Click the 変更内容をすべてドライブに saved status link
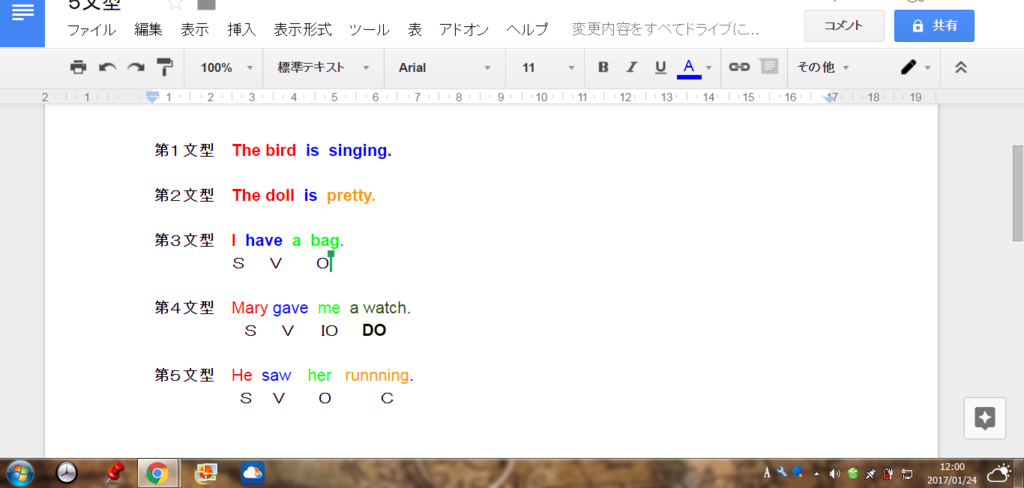The image size is (1024, 488). (665, 29)
